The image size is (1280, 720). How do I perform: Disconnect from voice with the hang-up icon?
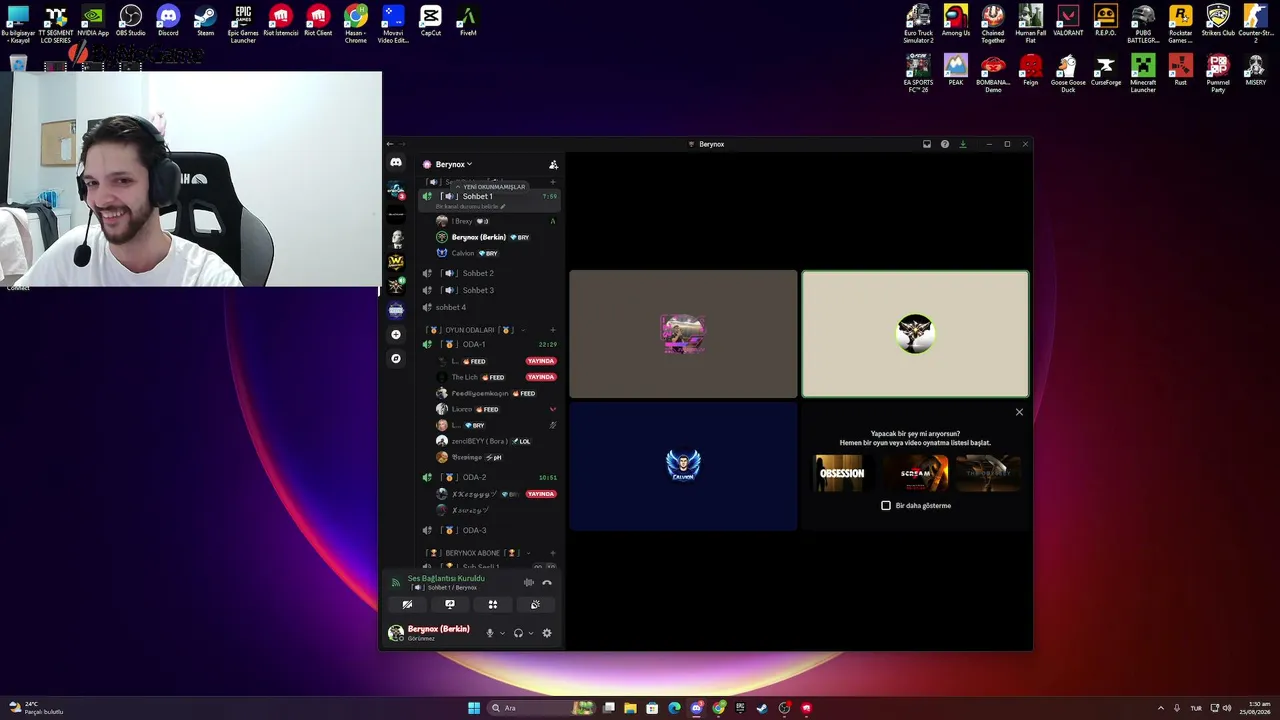tap(547, 582)
